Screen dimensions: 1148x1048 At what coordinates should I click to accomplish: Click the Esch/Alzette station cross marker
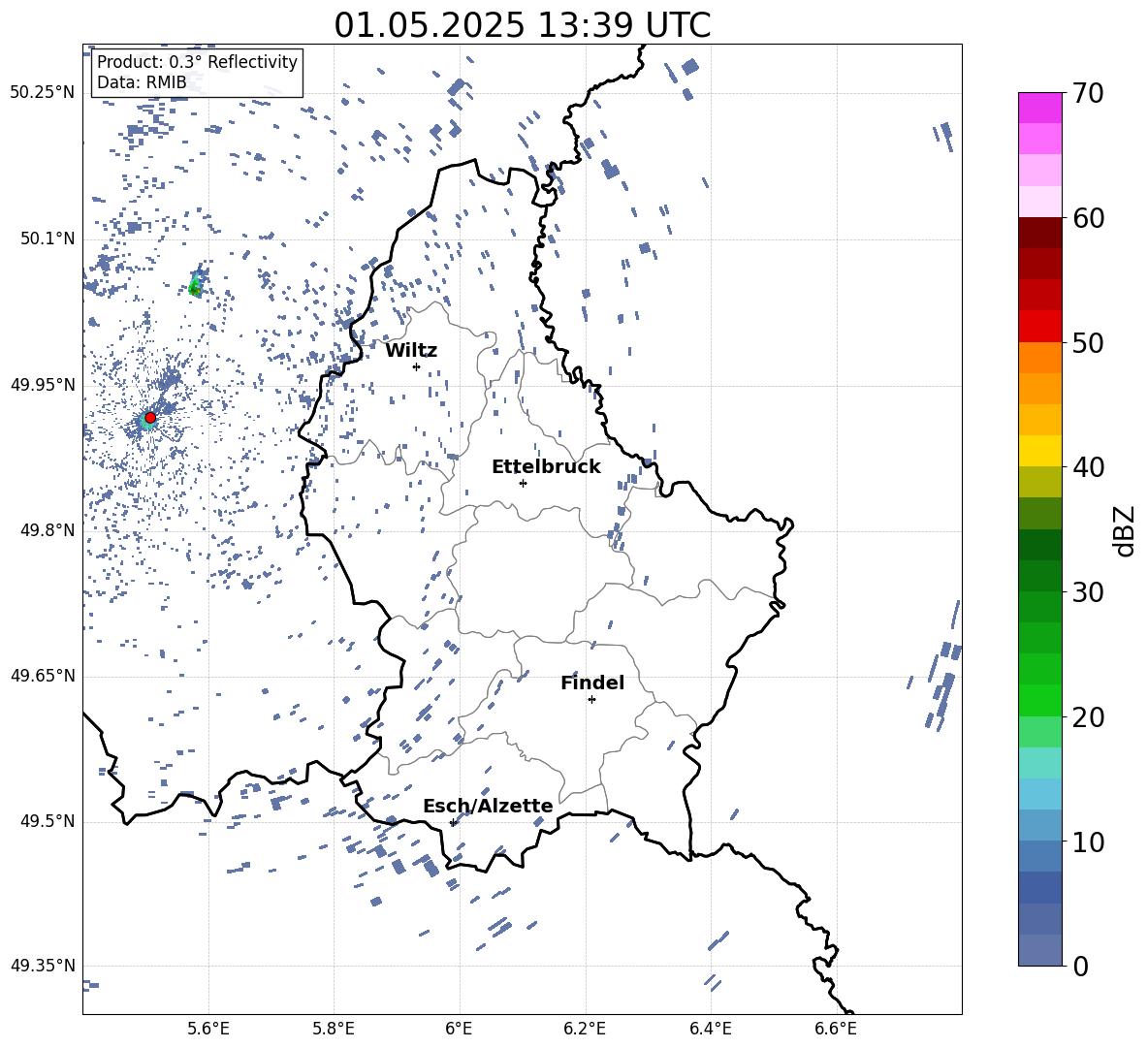point(453,822)
